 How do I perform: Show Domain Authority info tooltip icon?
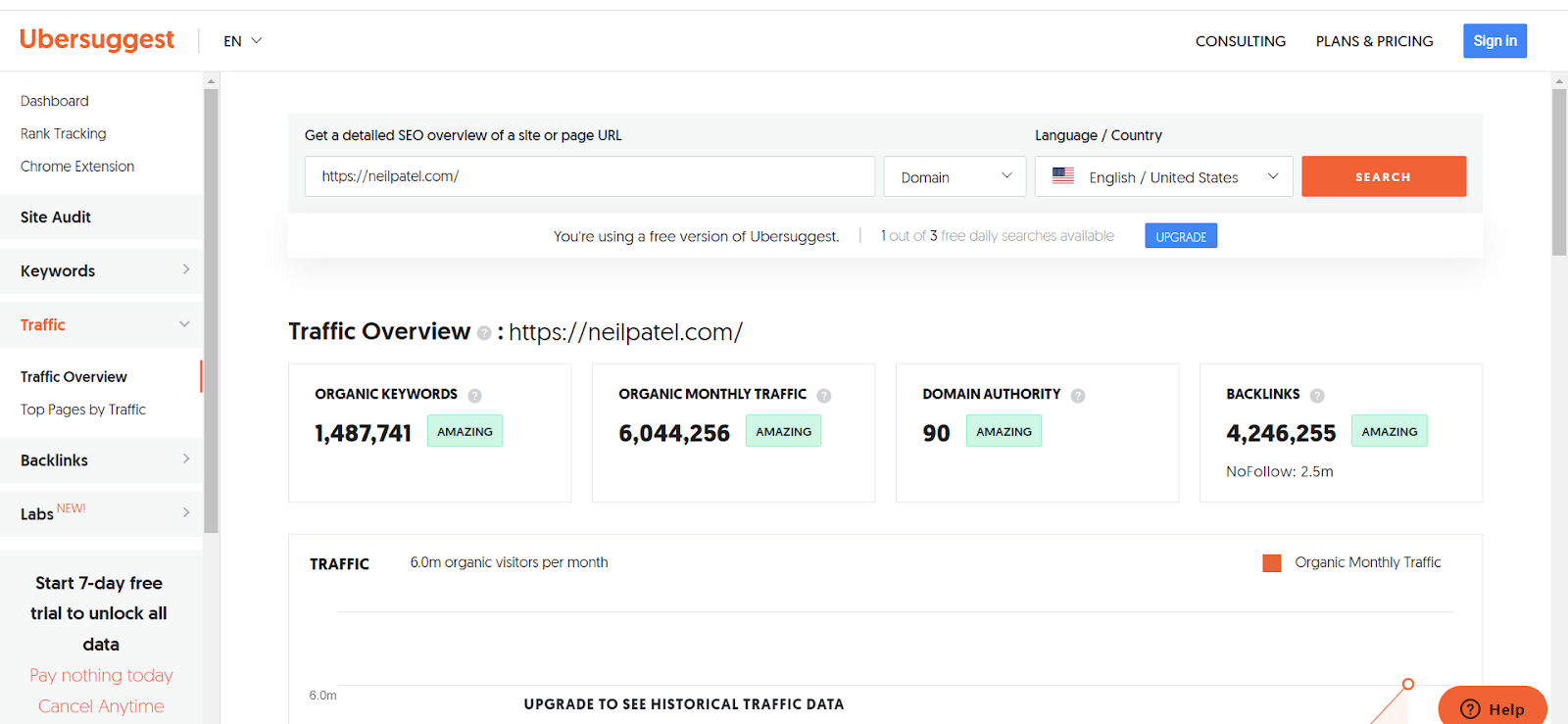point(1078,396)
